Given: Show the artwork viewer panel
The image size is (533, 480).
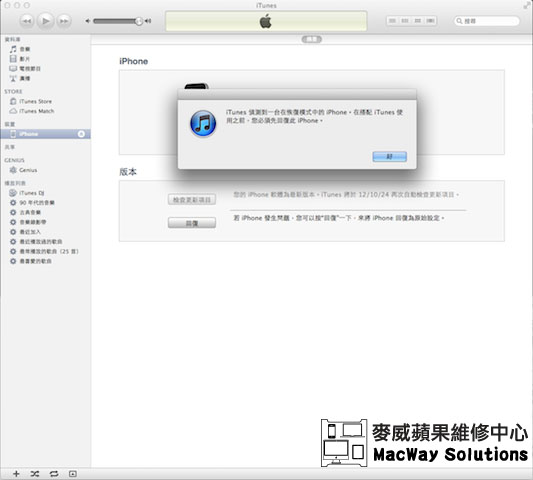Looking at the screenshot, I should pos(72,474).
